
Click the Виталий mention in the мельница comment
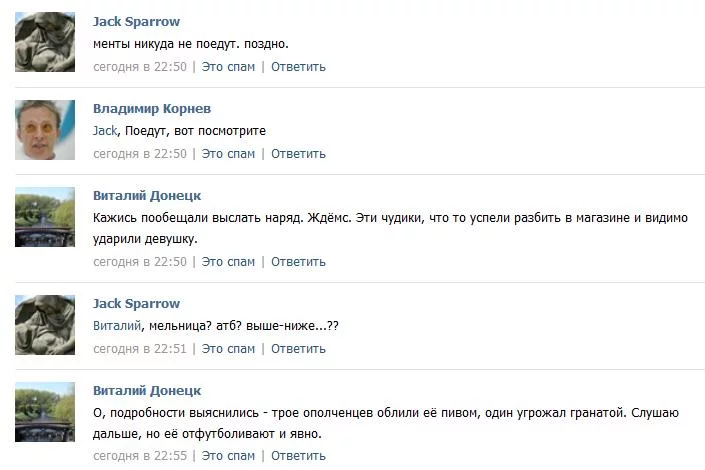[116, 325]
